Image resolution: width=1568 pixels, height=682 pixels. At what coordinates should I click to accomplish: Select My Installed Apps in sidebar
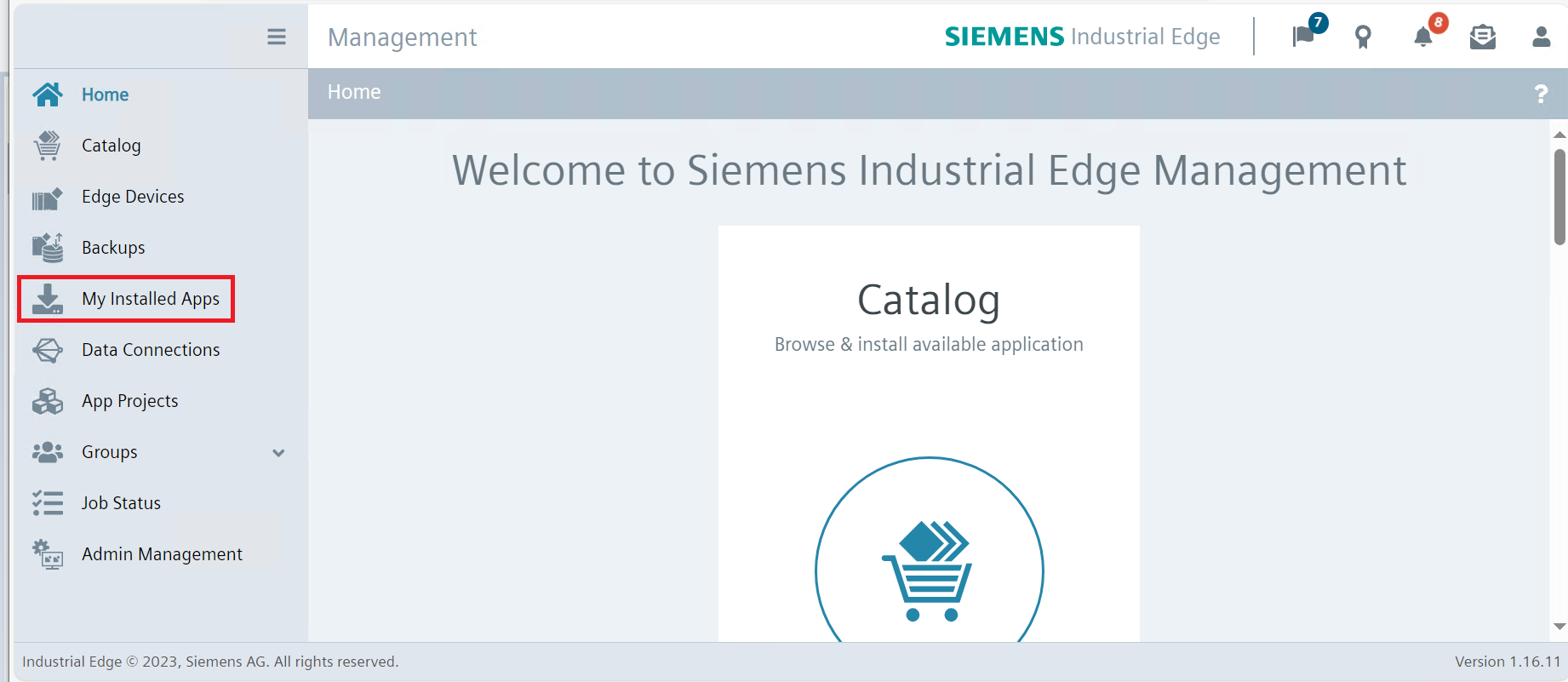click(151, 299)
